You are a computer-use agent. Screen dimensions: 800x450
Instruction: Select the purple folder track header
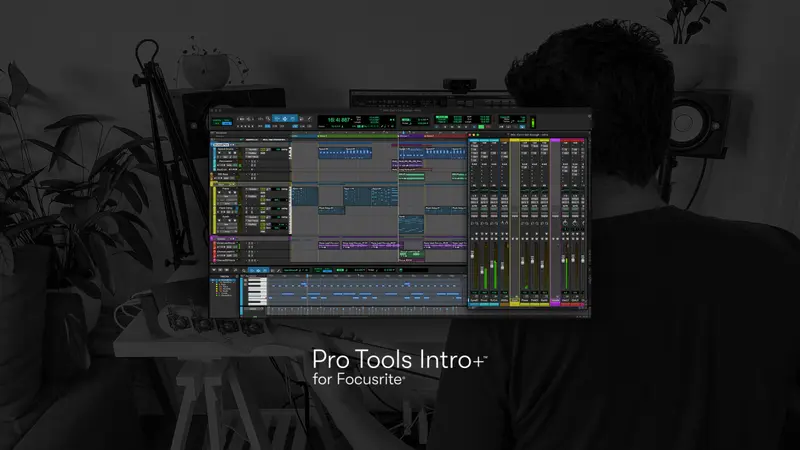[x=251, y=239]
